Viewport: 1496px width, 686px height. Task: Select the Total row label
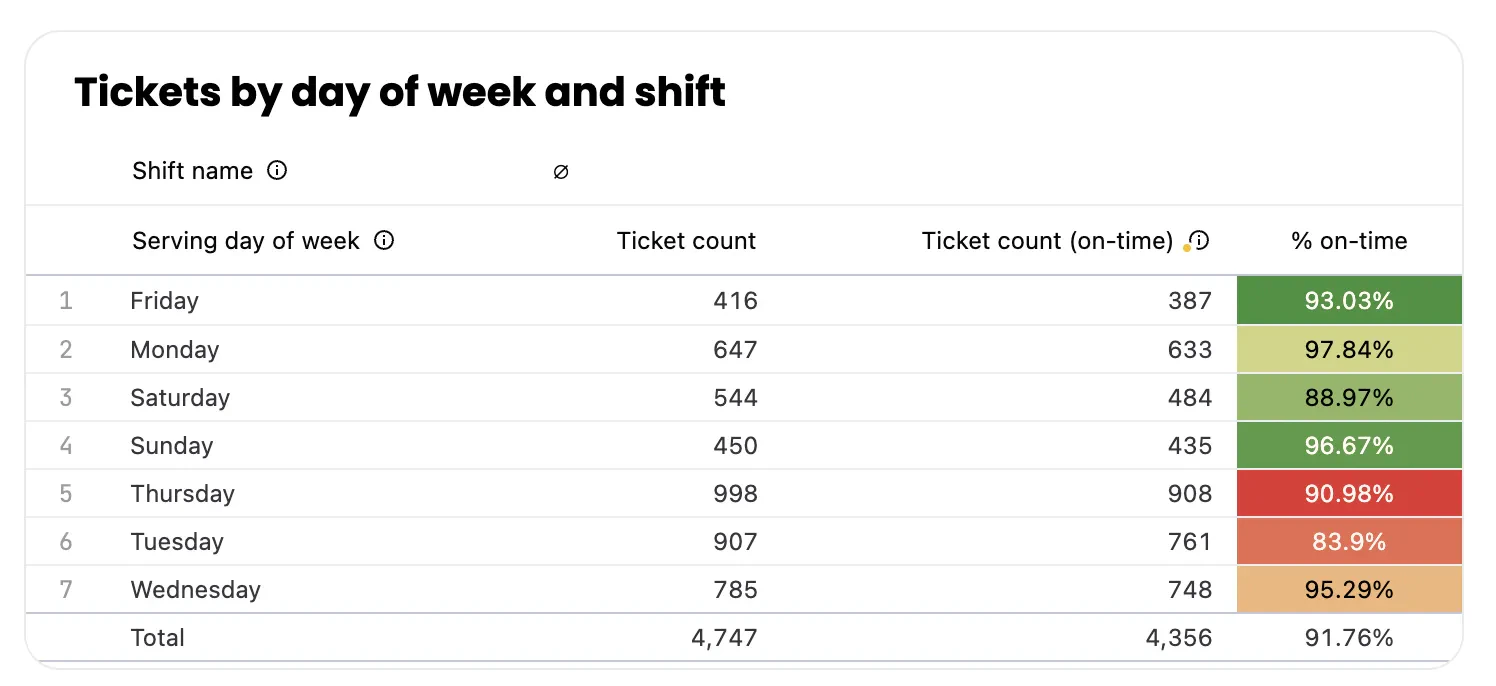click(x=157, y=637)
